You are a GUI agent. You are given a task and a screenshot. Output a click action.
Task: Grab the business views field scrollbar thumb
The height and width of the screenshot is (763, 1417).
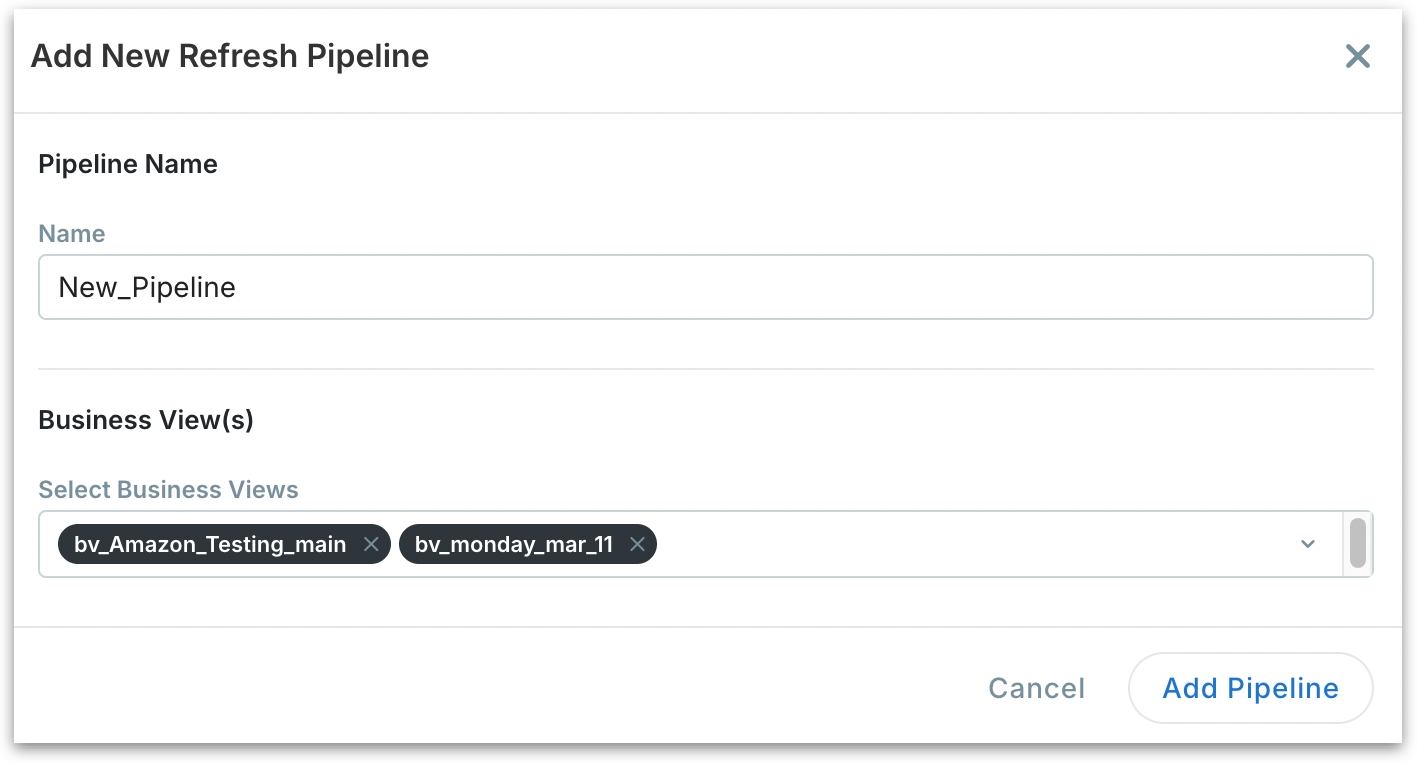1357,542
